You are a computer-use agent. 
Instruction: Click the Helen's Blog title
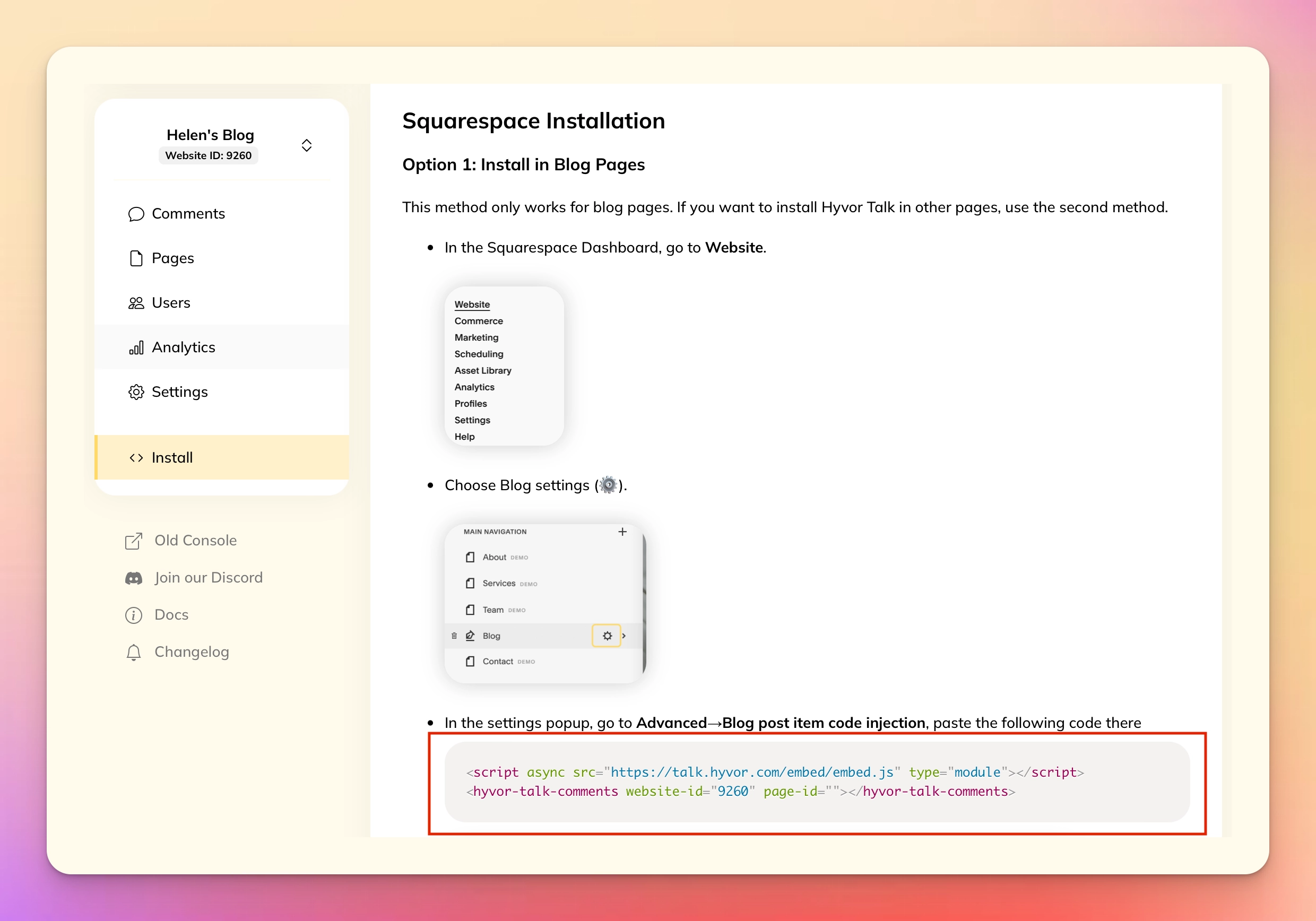point(210,135)
